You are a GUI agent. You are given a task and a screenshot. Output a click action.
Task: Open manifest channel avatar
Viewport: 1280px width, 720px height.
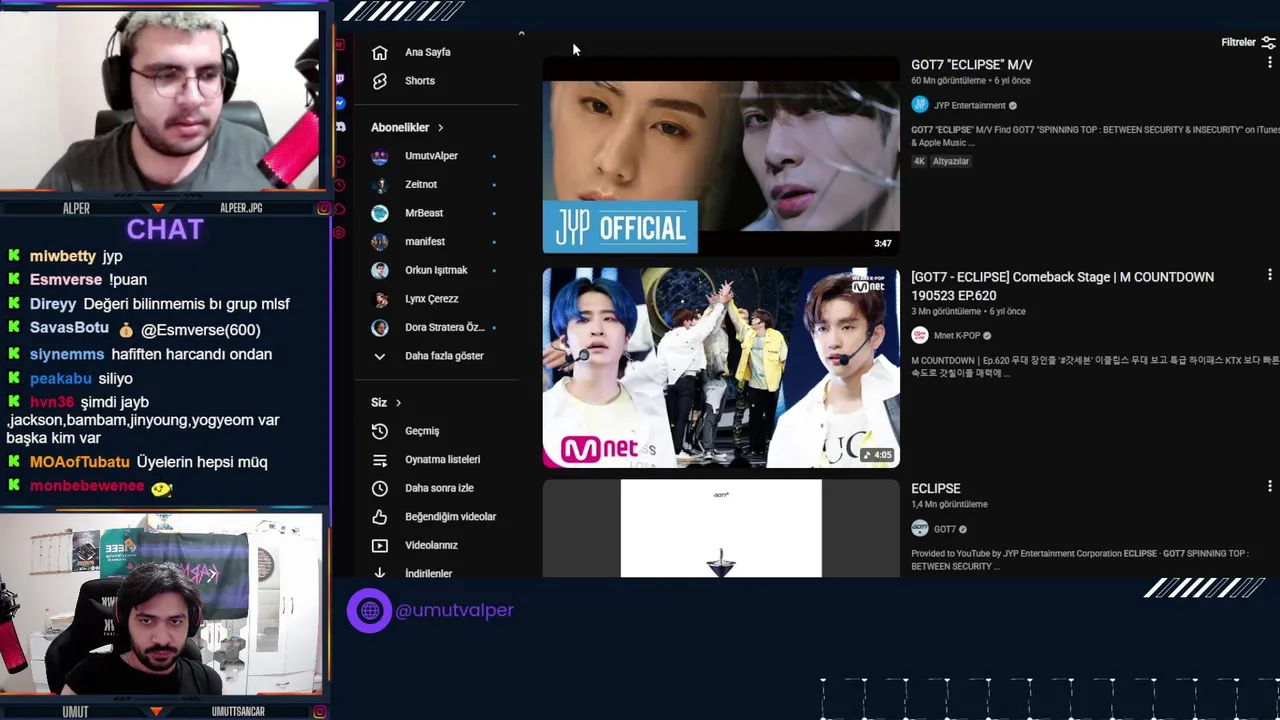379,242
